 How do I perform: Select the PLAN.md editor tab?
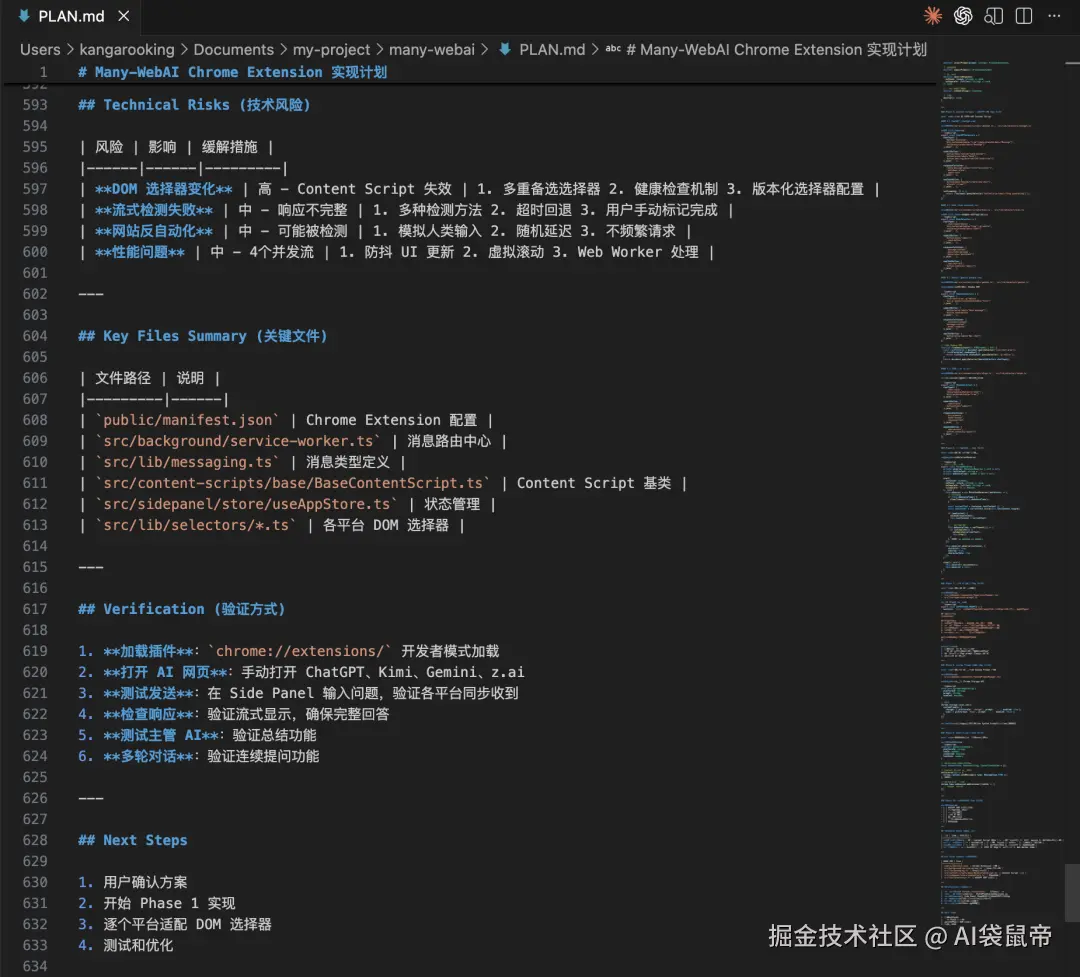pos(70,15)
